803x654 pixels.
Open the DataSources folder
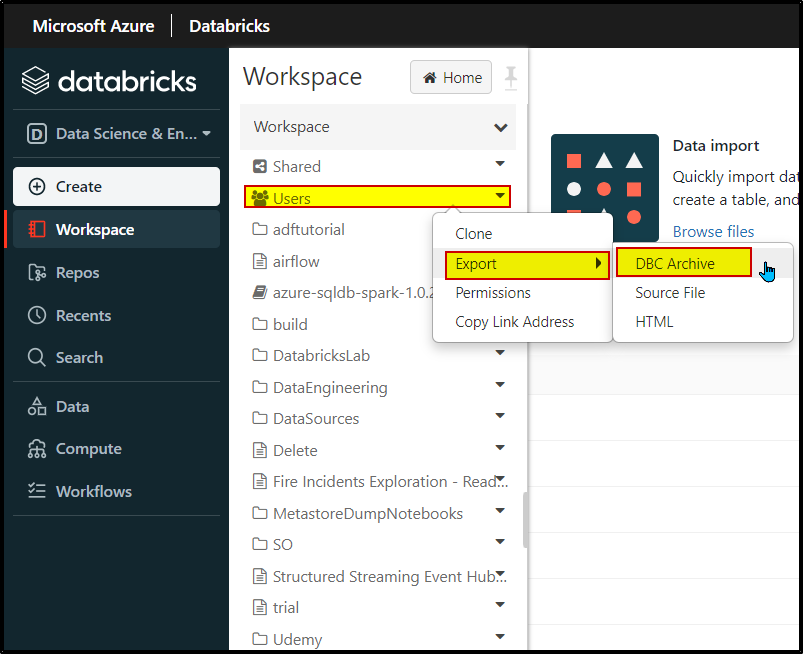coord(316,418)
